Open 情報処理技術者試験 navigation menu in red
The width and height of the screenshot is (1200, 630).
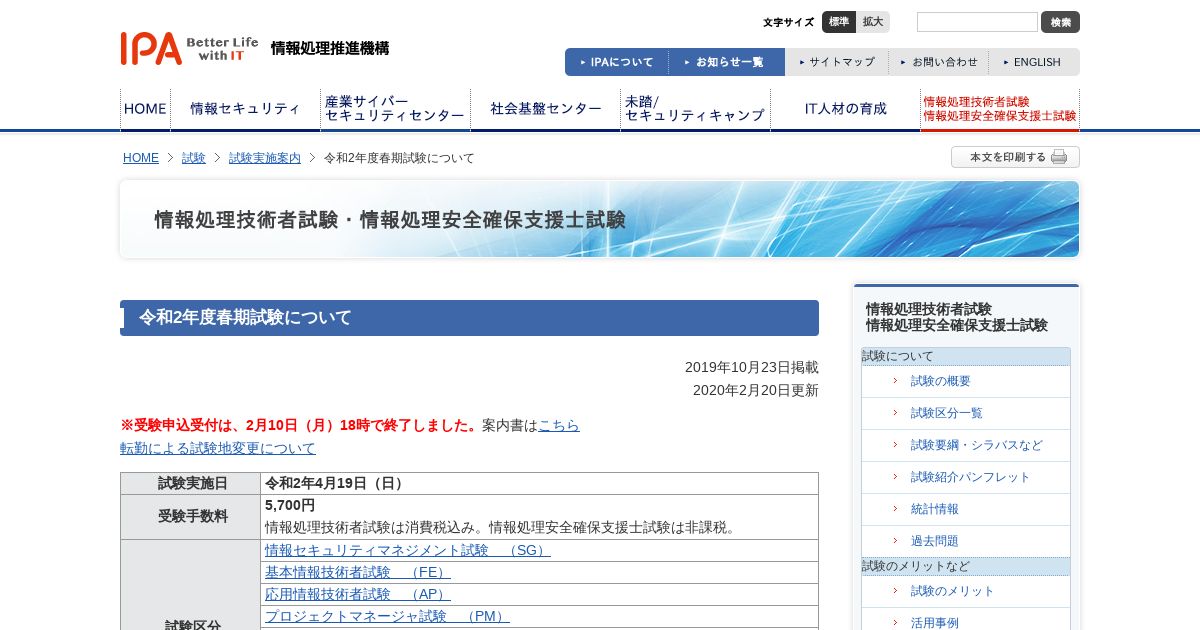point(1000,109)
